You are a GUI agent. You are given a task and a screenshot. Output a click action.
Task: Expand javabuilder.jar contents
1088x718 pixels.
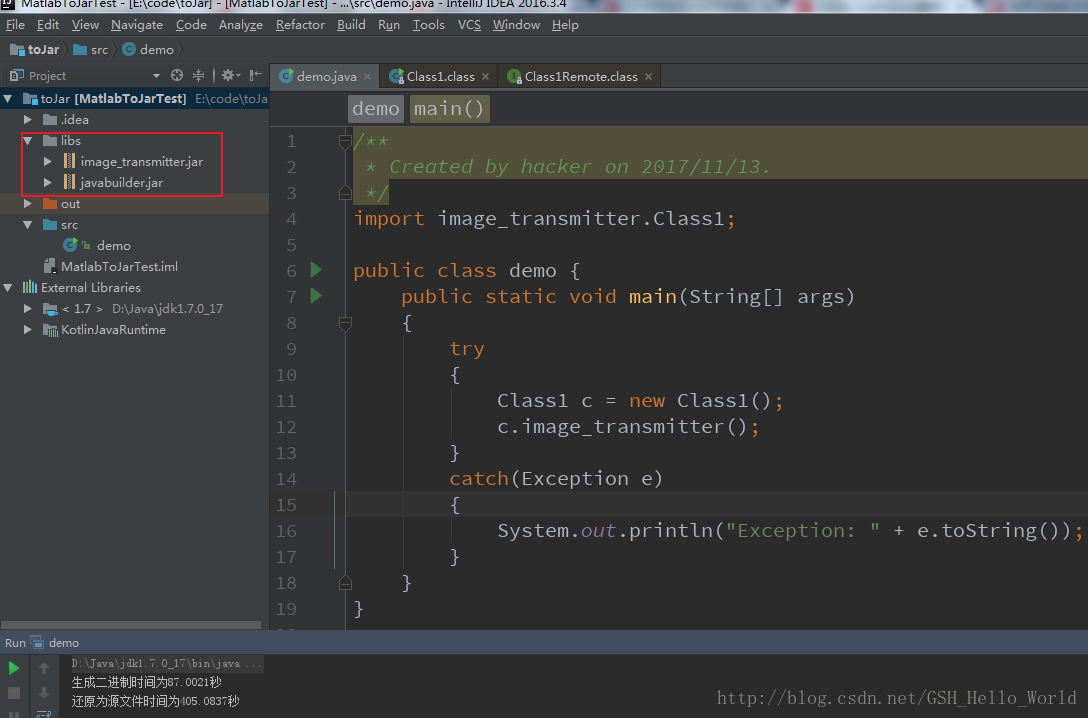pos(48,182)
